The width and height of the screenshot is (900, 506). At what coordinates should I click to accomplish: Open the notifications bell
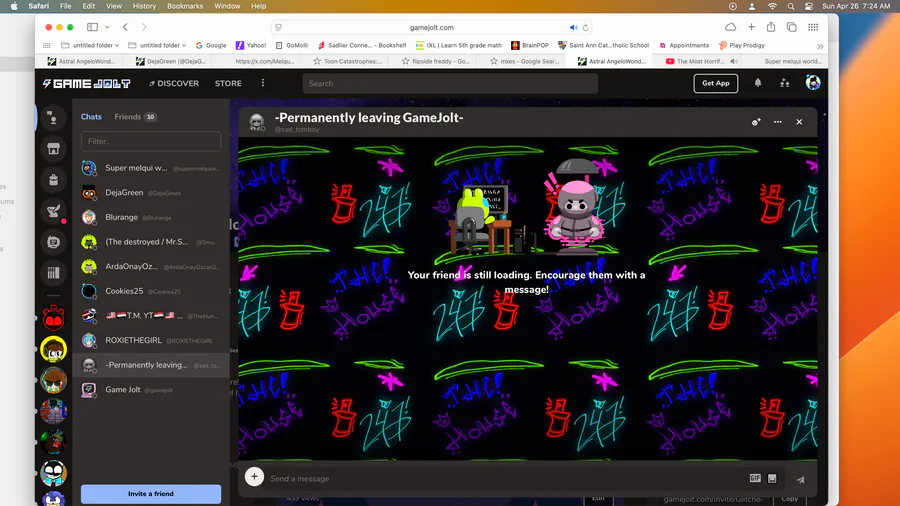pos(758,83)
